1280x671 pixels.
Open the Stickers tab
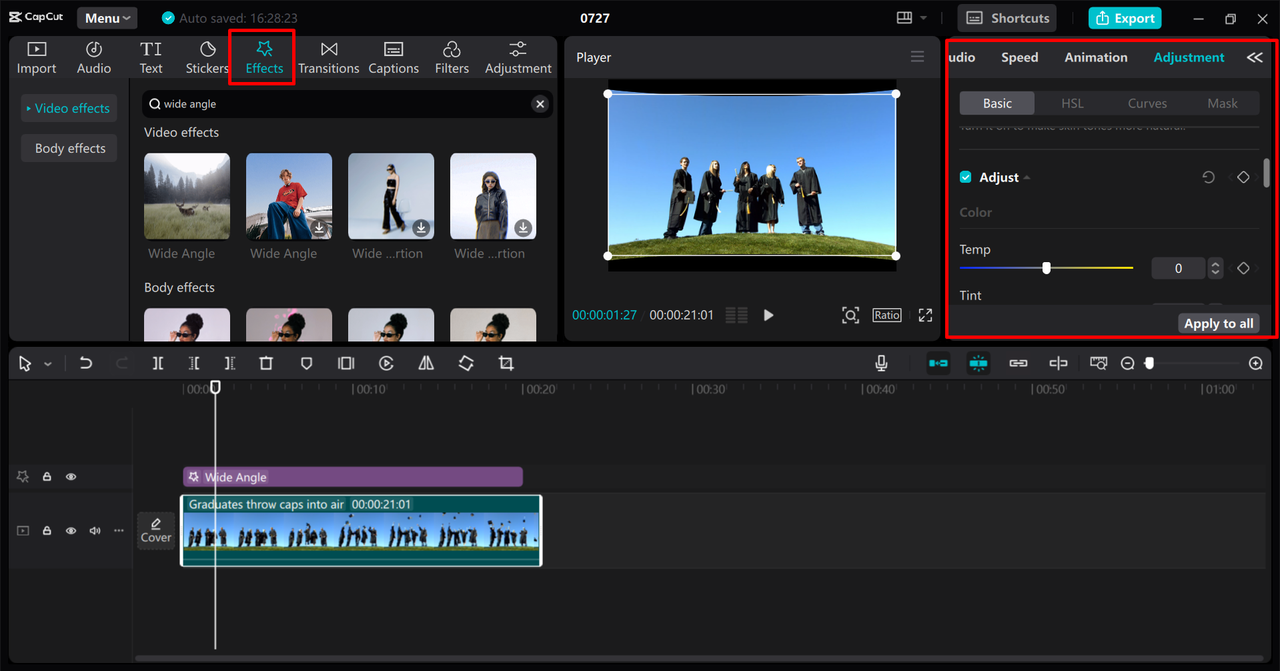point(207,58)
